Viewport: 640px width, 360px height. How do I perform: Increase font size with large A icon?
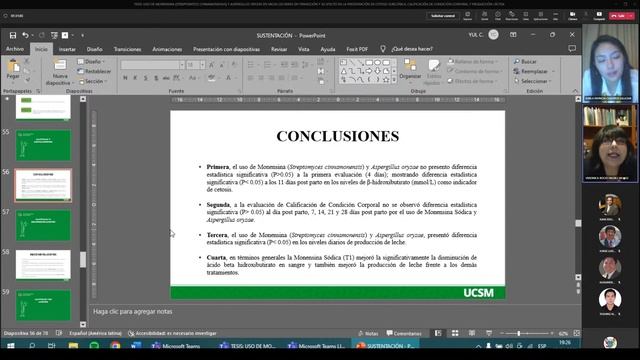(x=212, y=65)
